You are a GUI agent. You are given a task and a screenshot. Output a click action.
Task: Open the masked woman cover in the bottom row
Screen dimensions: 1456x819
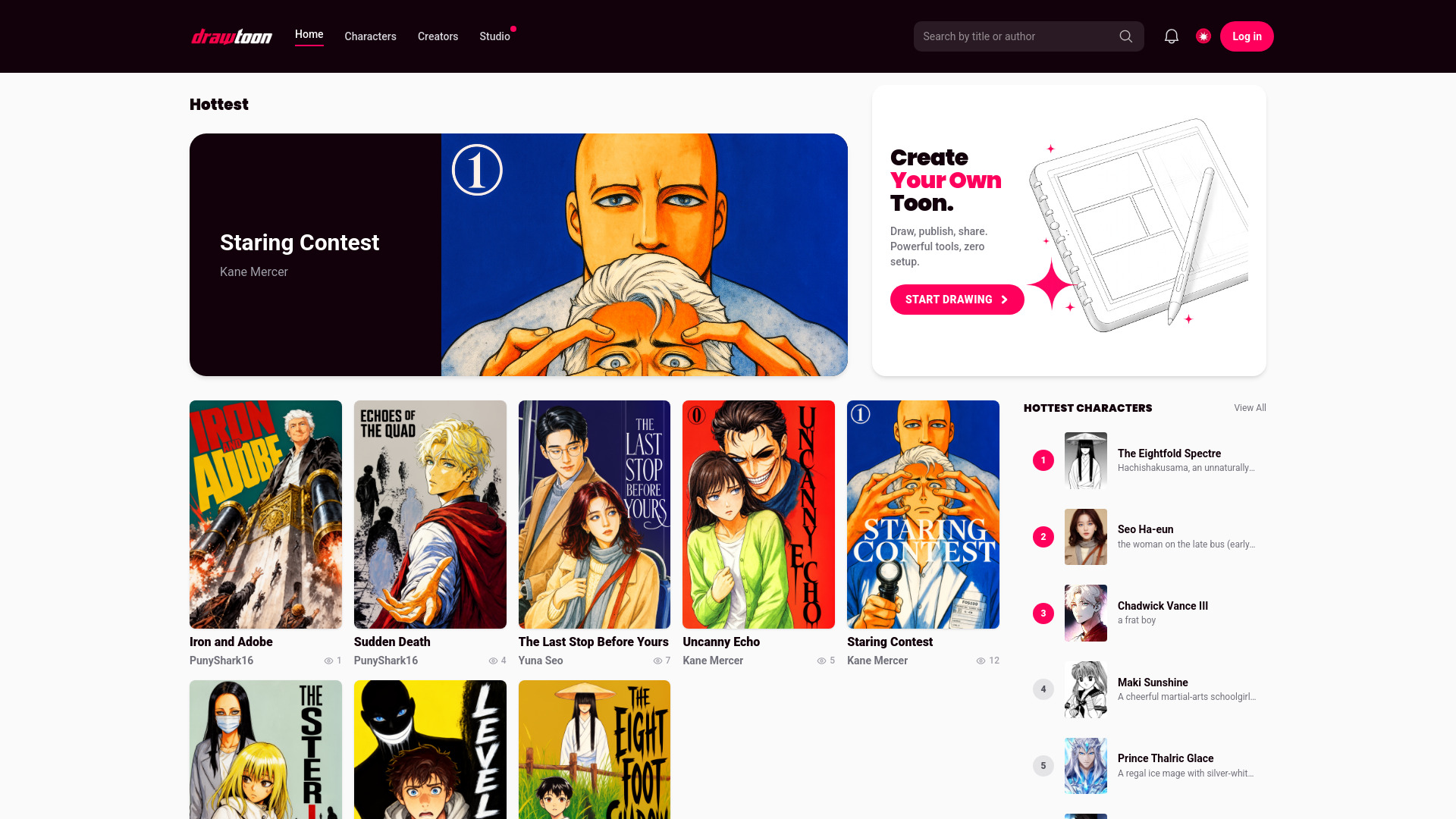[x=265, y=749]
